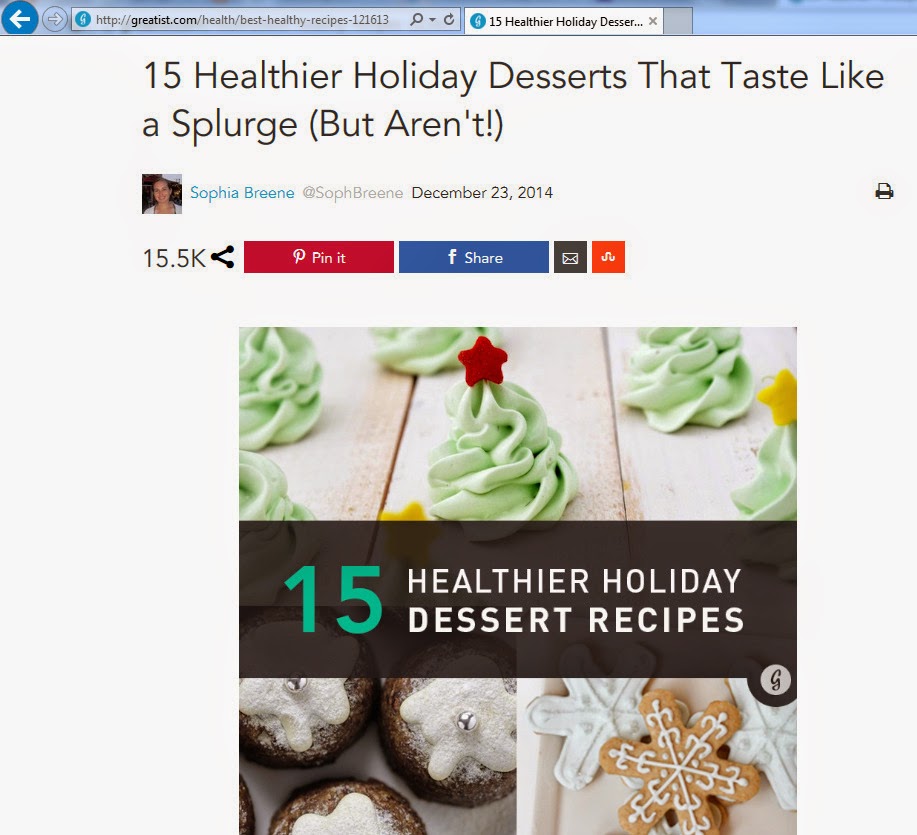Select the greatist.com URL address field
917x835 pixels.
pos(242,20)
